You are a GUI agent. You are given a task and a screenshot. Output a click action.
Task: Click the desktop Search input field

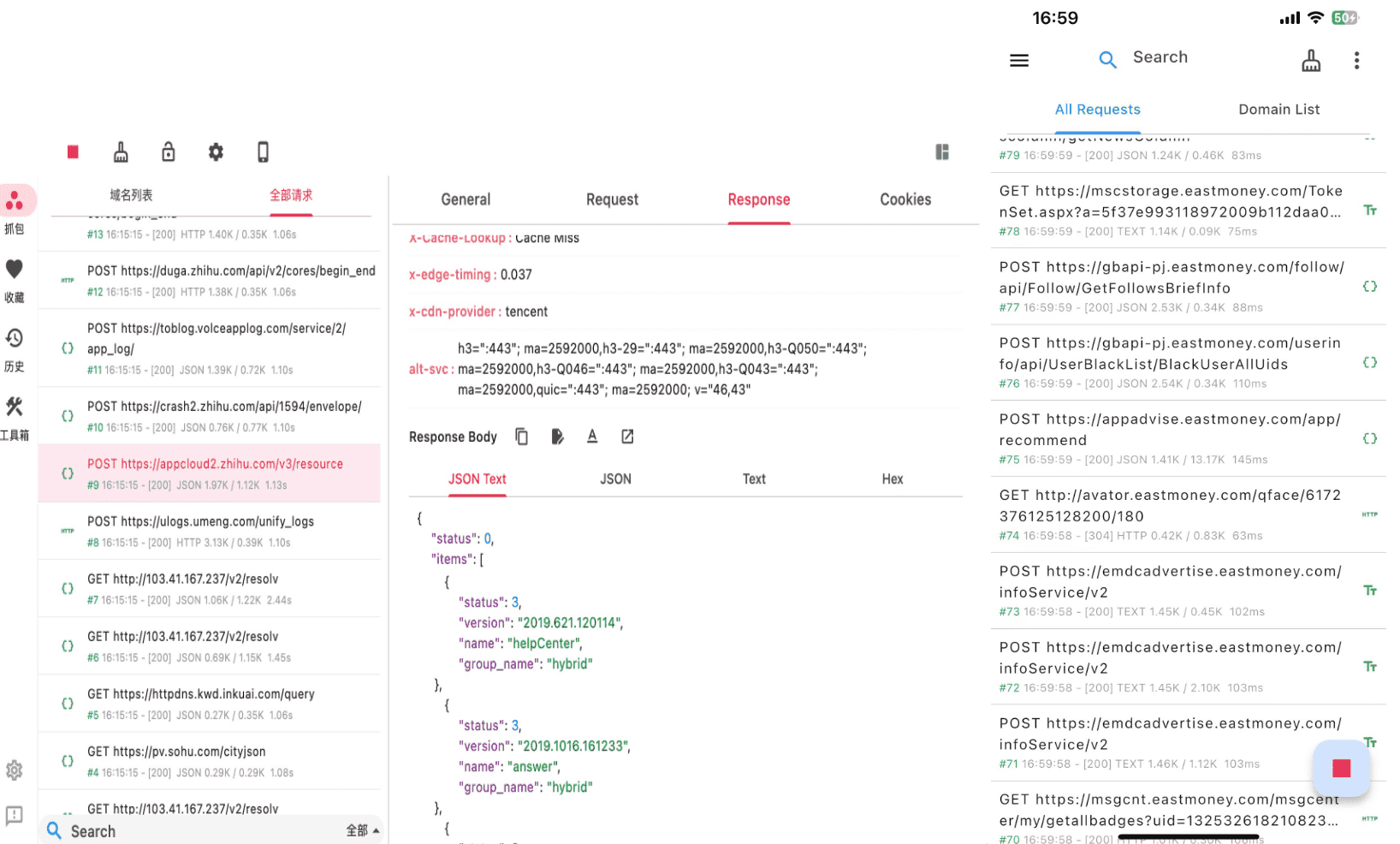click(x=201, y=831)
